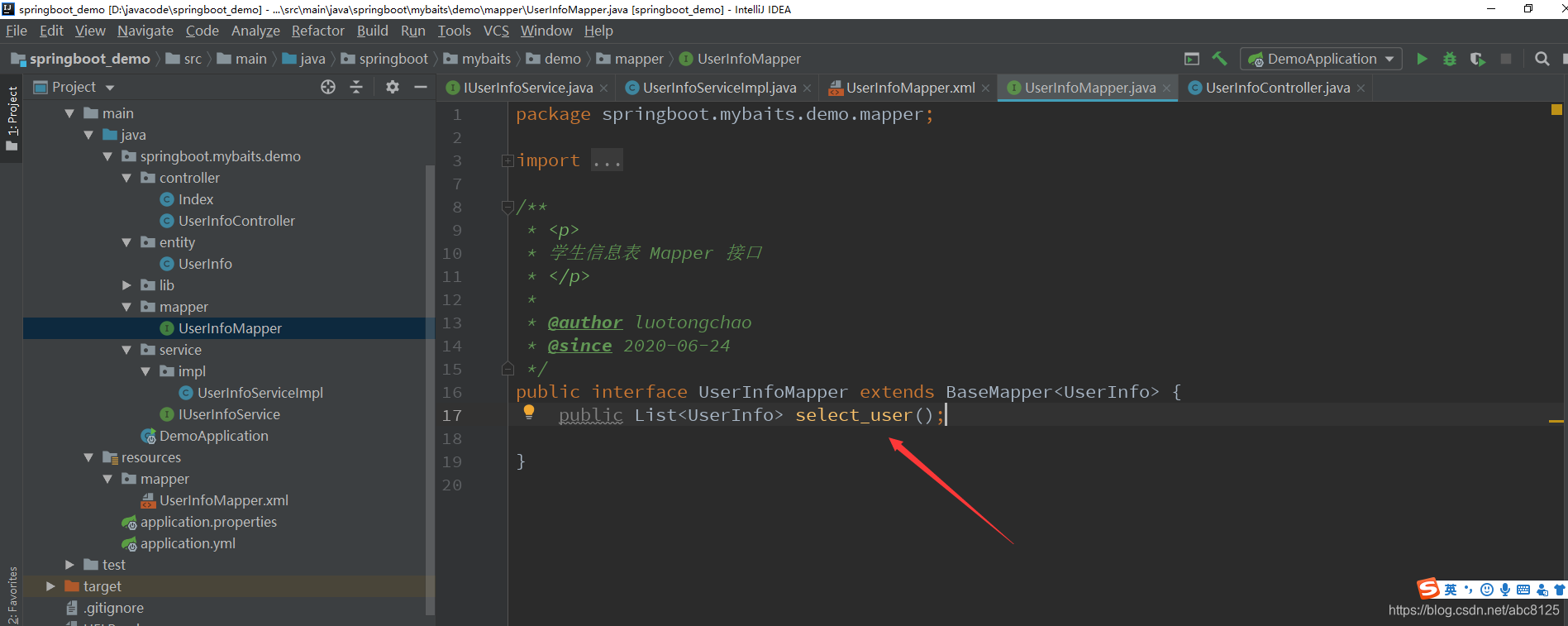Switch to IUserInfoService.java tab
The height and width of the screenshot is (626, 1568).
pos(528,88)
